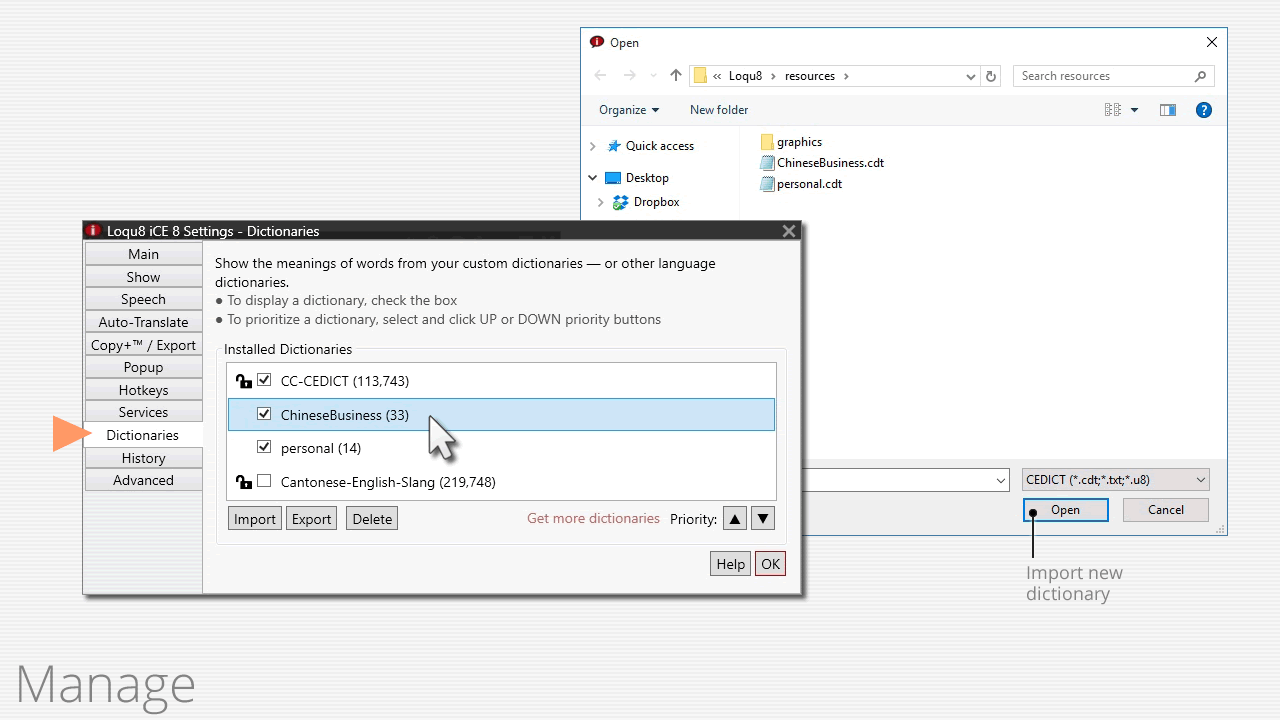Expand the Organize dropdown menu
Screen dimensions: 1280x720
click(x=629, y=110)
